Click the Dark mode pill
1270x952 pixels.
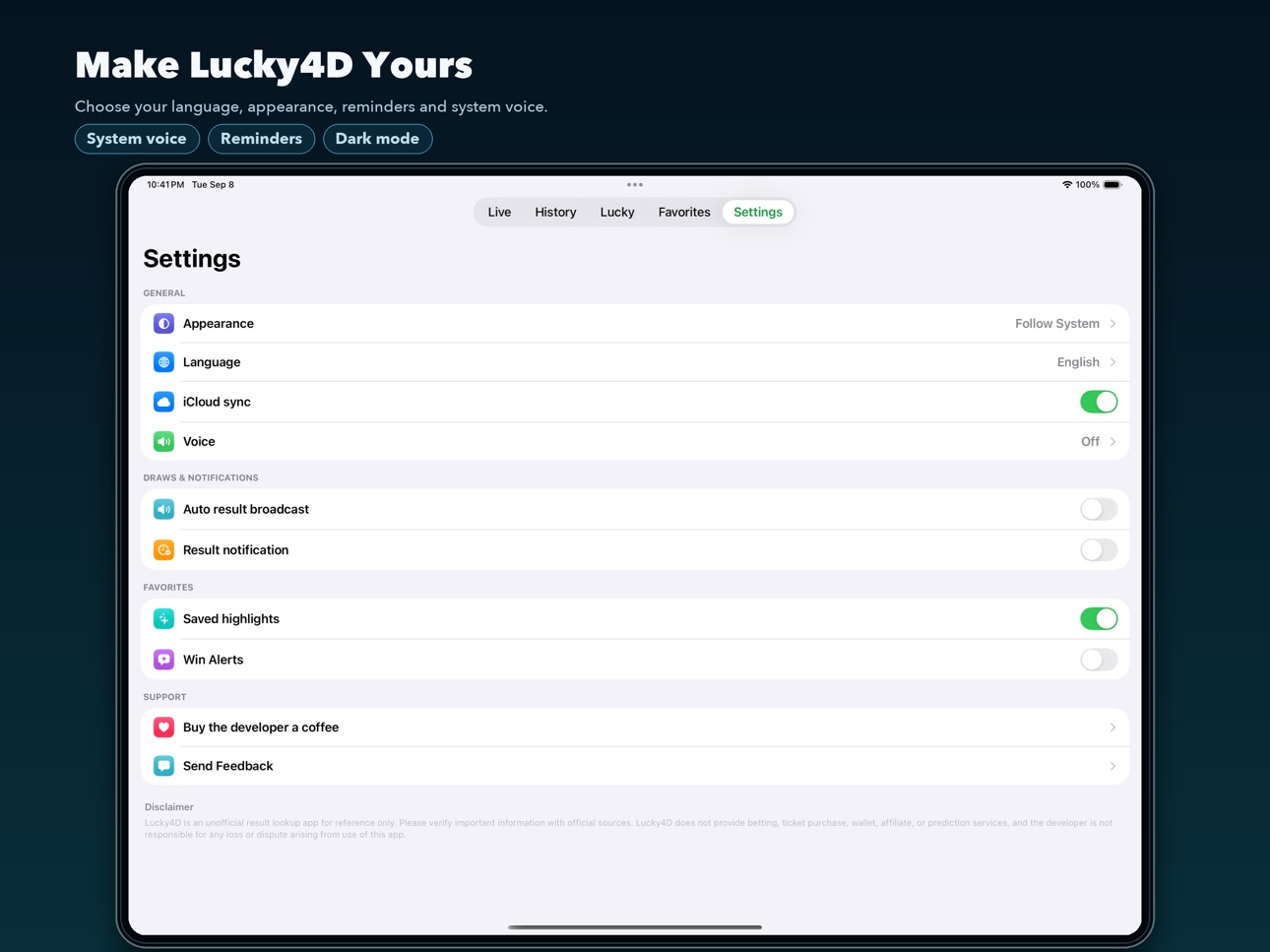click(x=377, y=139)
